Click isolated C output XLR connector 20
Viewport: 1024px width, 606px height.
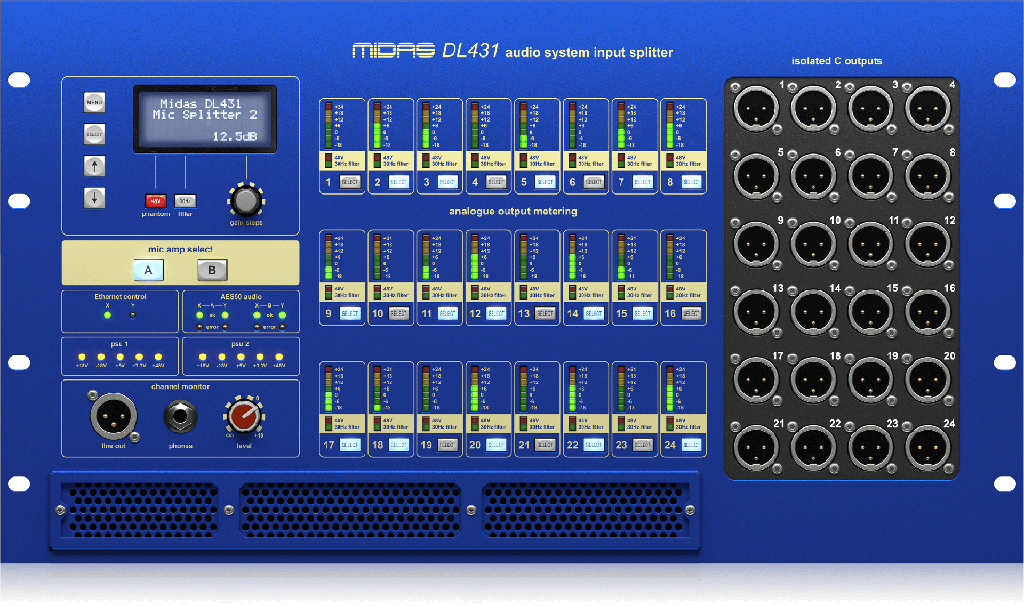point(928,379)
